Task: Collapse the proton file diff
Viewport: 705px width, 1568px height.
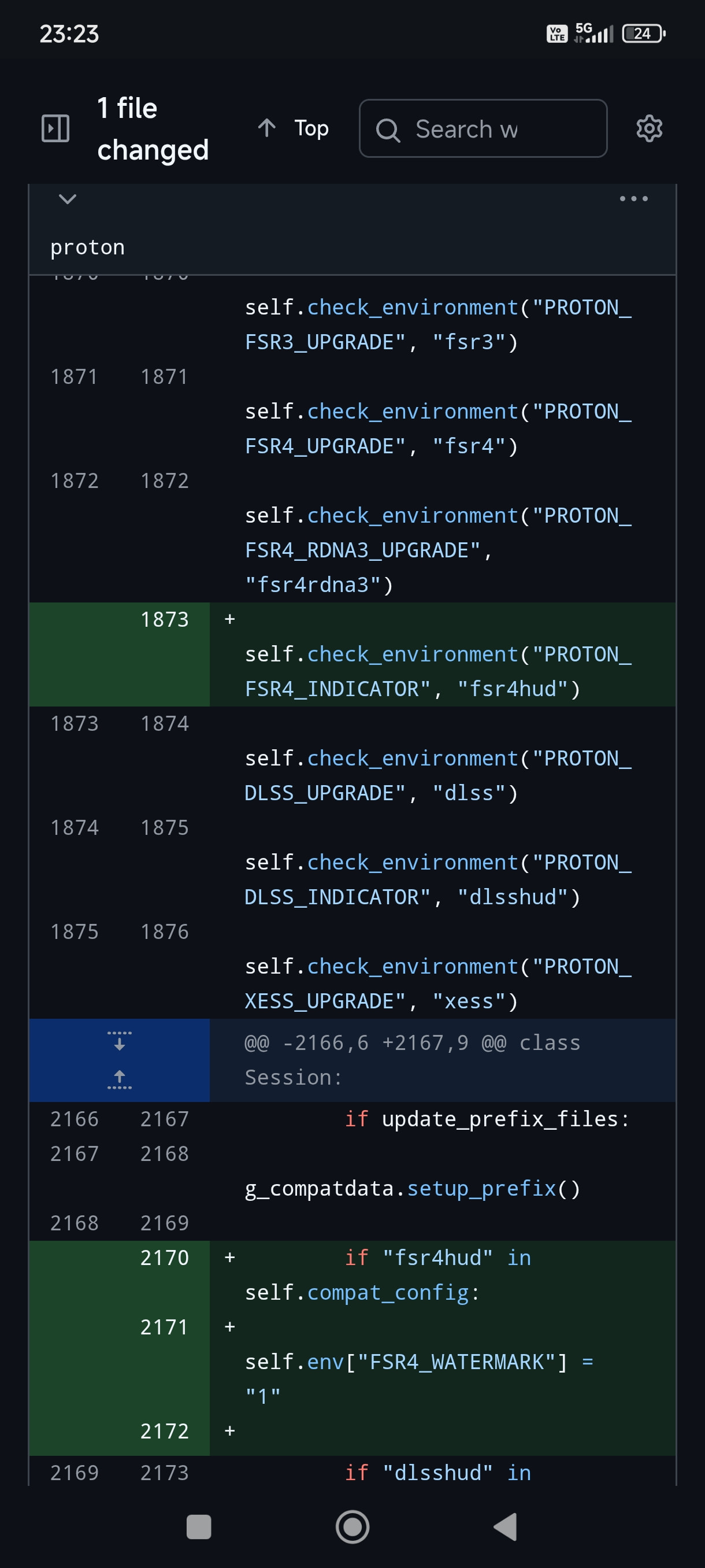Action: pos(68,199)
